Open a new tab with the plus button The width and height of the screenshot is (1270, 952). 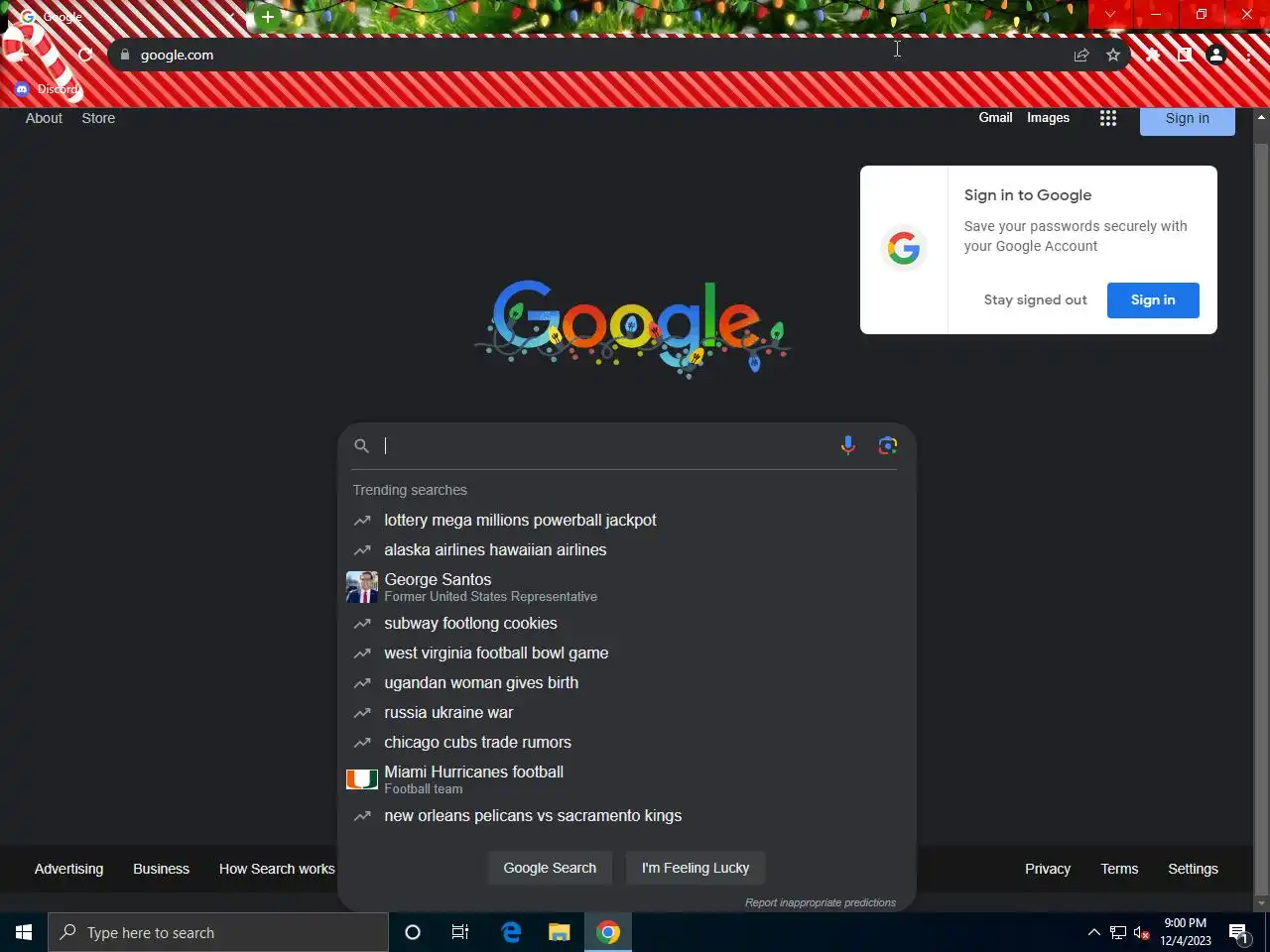coord(268,17)
